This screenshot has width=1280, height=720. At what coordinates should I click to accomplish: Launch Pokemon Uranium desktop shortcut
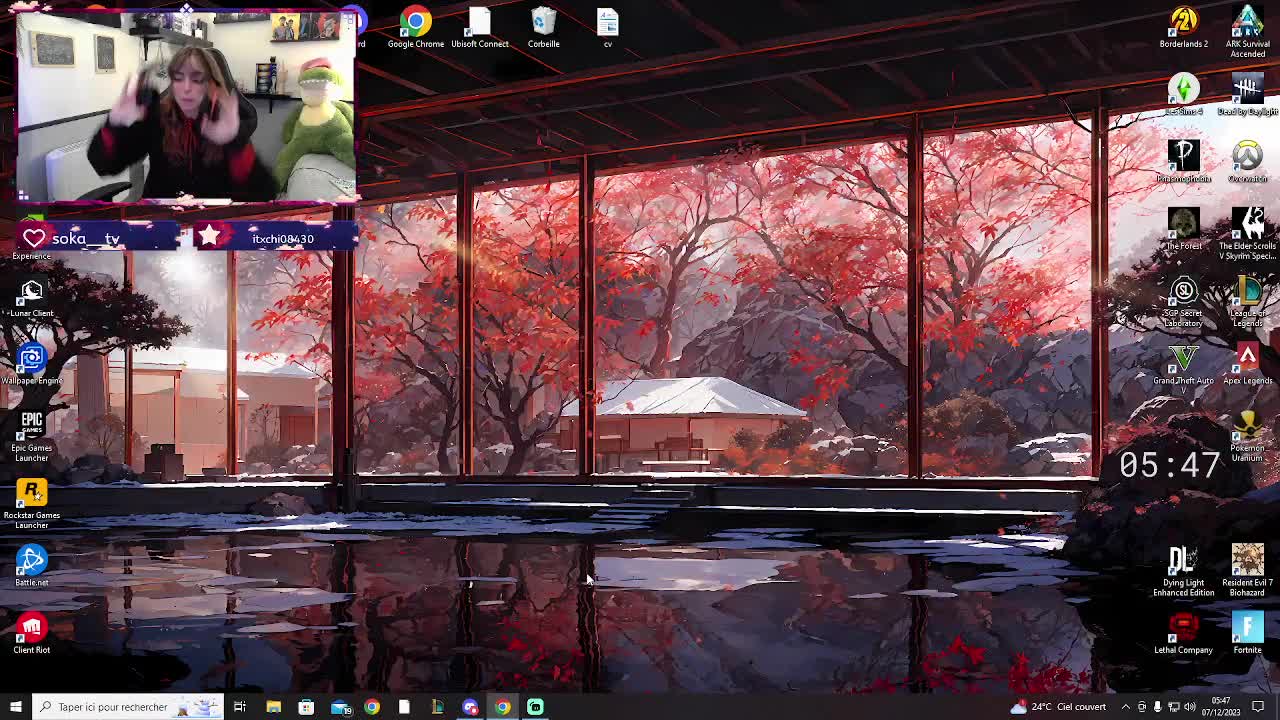coord(1247,436)
